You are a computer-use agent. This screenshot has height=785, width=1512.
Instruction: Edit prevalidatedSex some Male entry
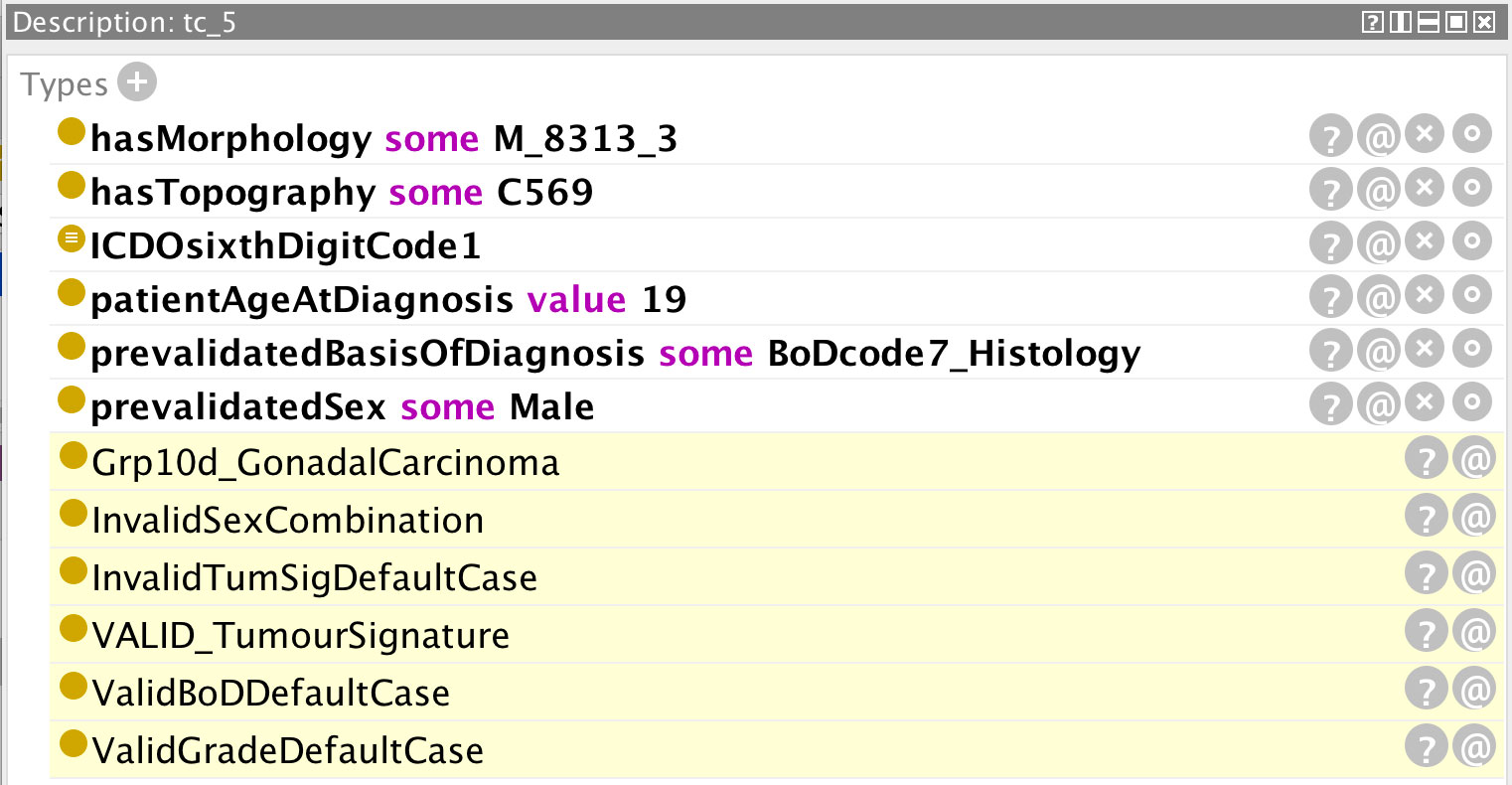1471,402
